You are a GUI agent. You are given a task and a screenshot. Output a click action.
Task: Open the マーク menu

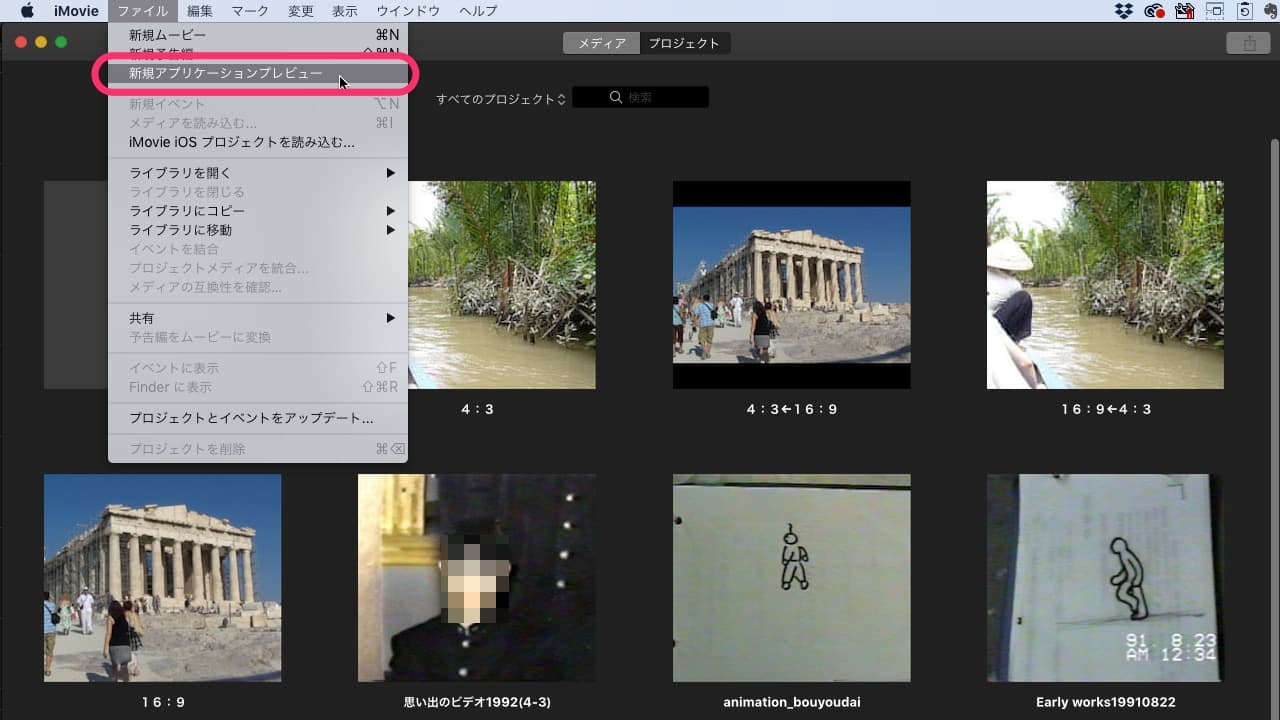[x=250, y=11]
